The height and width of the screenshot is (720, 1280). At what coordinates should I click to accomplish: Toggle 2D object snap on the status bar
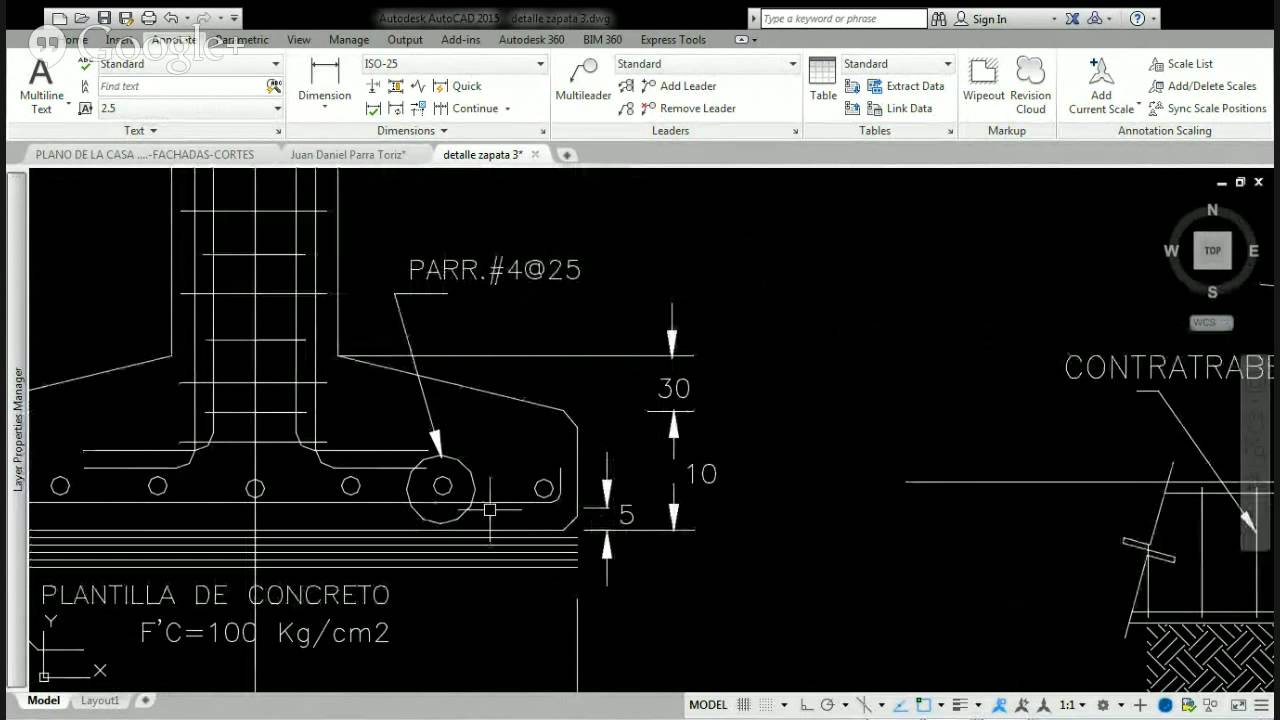923,705
